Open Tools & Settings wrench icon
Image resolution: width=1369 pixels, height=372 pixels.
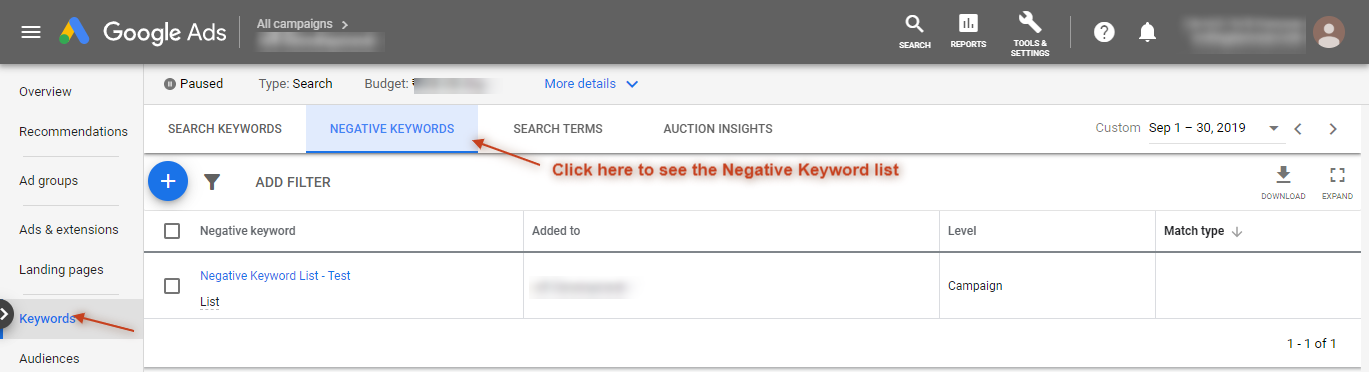click(x=1030, y=22)
